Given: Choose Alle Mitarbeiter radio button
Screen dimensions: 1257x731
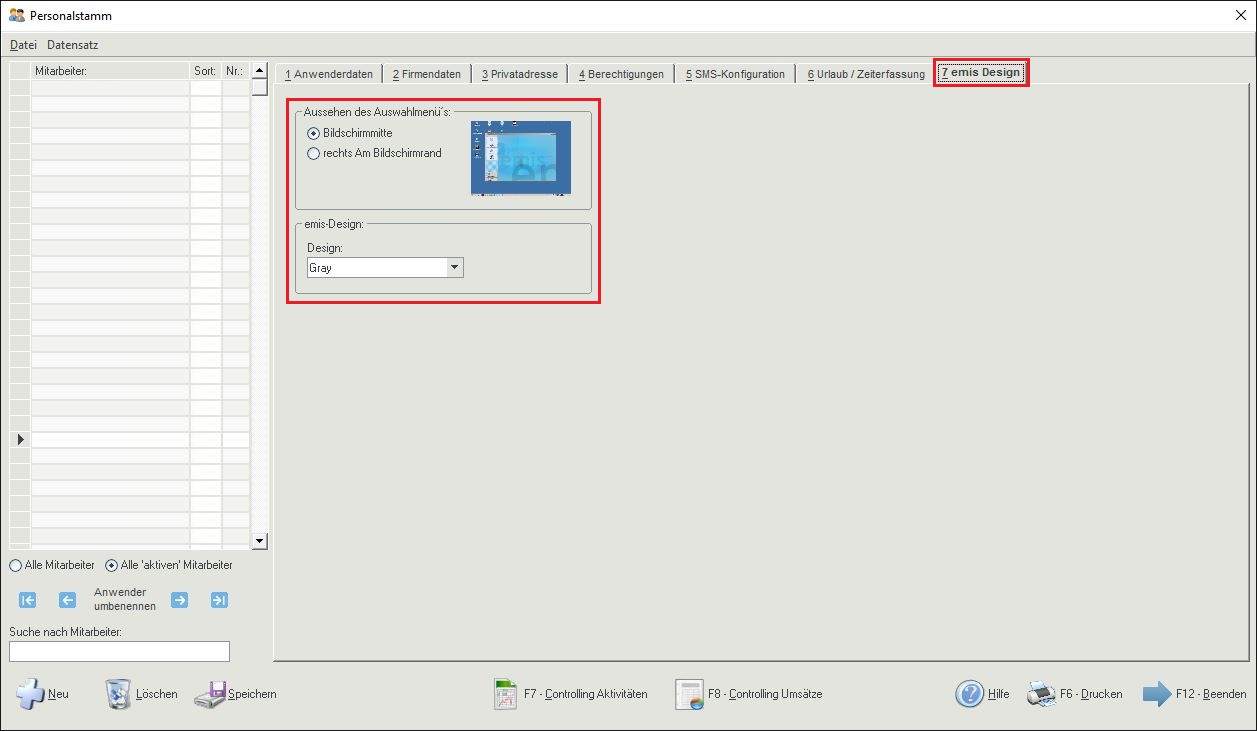Looking at the screenshot, I should (15, 565).
